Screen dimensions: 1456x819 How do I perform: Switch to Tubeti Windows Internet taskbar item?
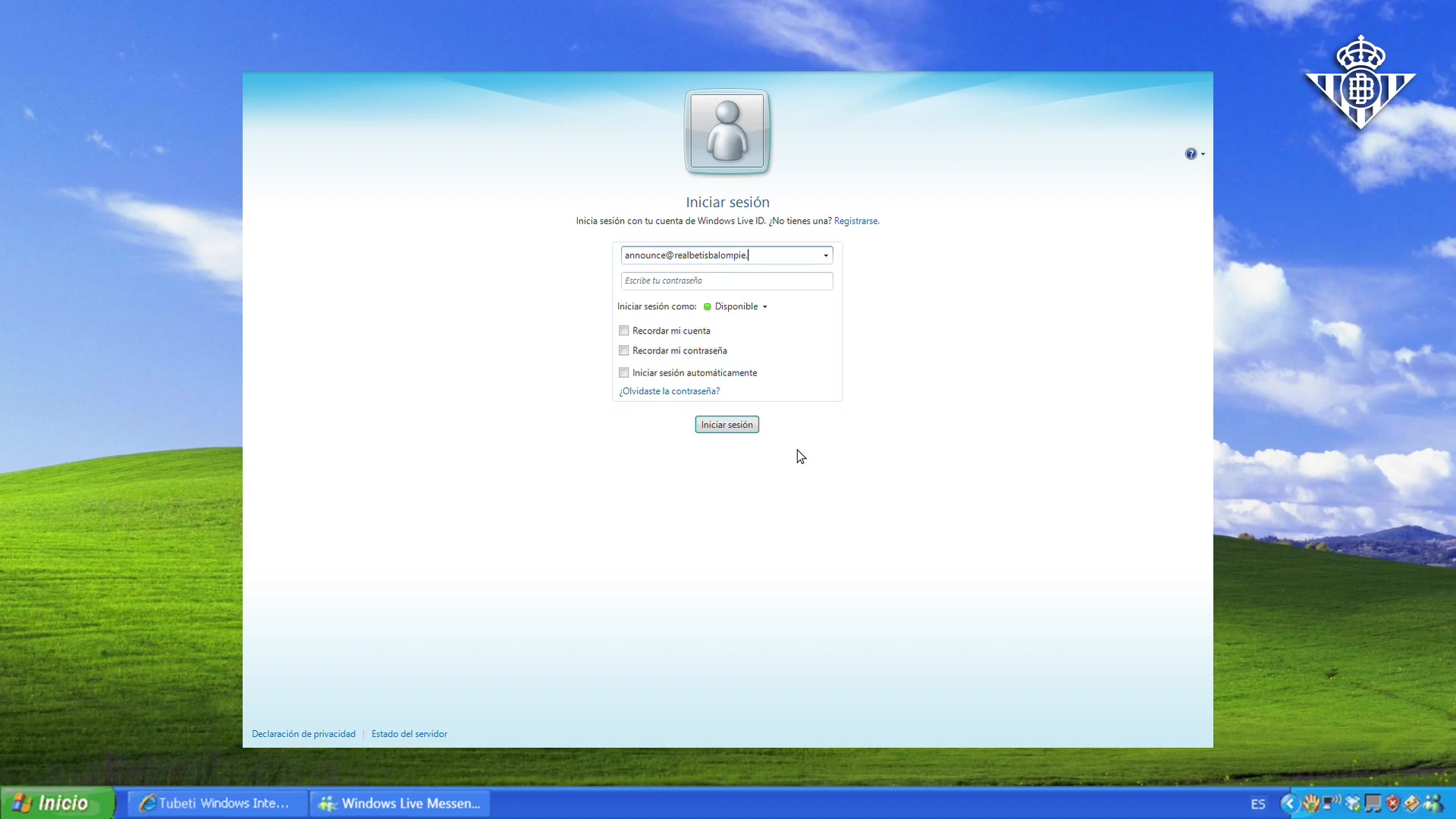(x=217, y=803)
